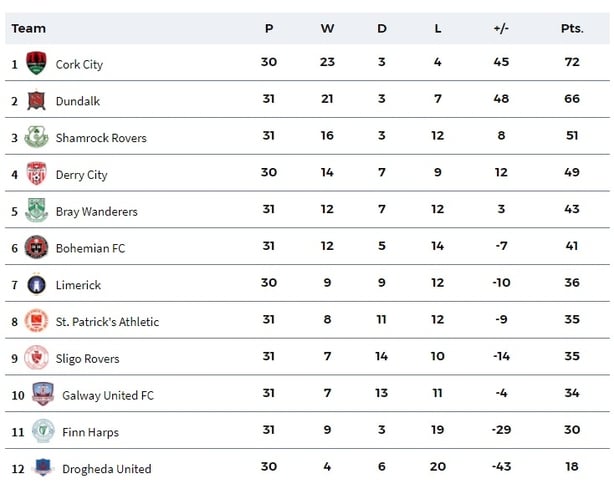The width and height of the screenshot is (614, 484).
Task: Click the Shamrock Rovers crest icon
Action: click(x=36, y=137)
